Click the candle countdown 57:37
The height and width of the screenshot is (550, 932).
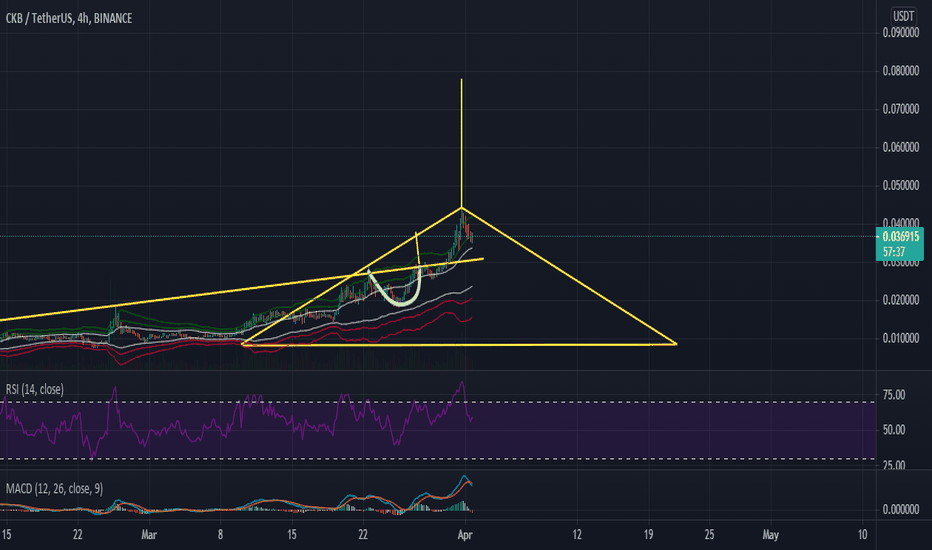click(x=895, y=252)
